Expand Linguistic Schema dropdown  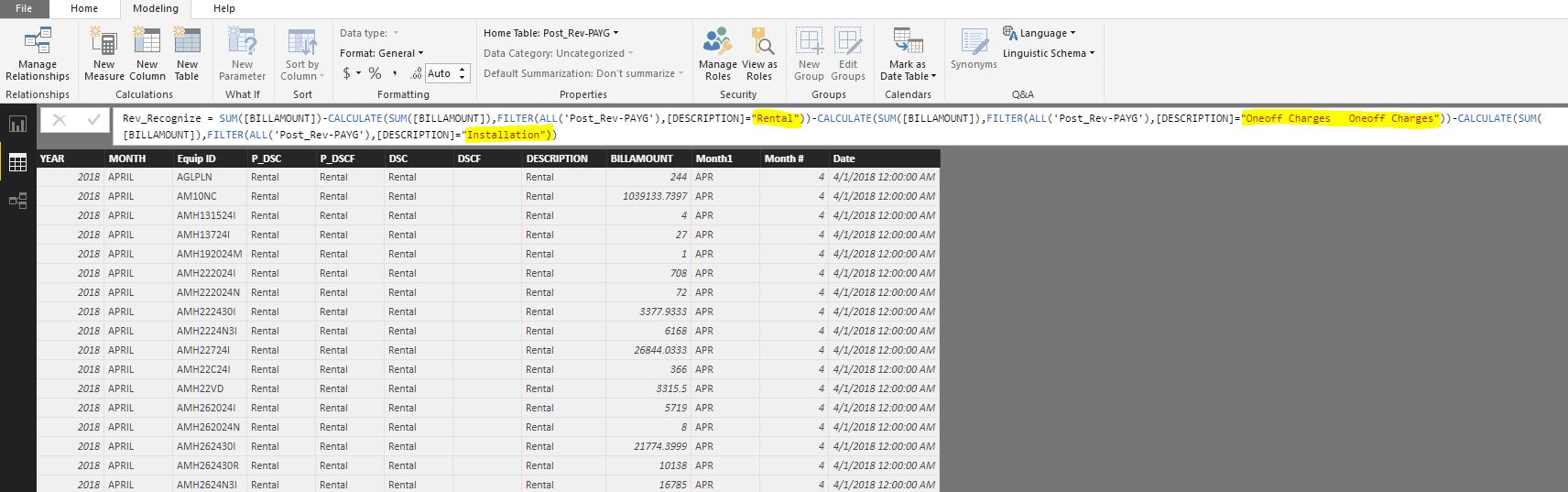(1049, 53)
